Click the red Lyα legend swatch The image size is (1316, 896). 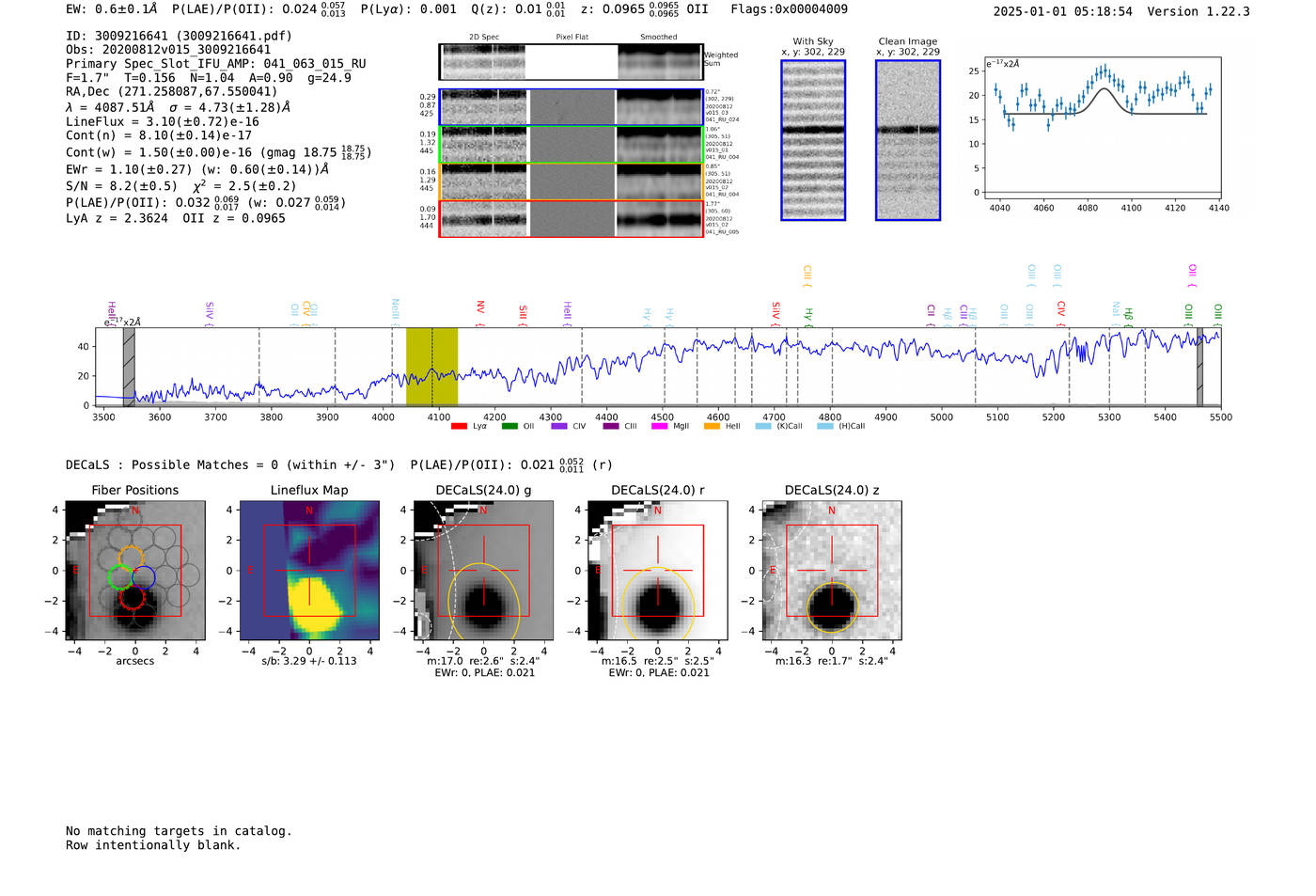point(459,427)
